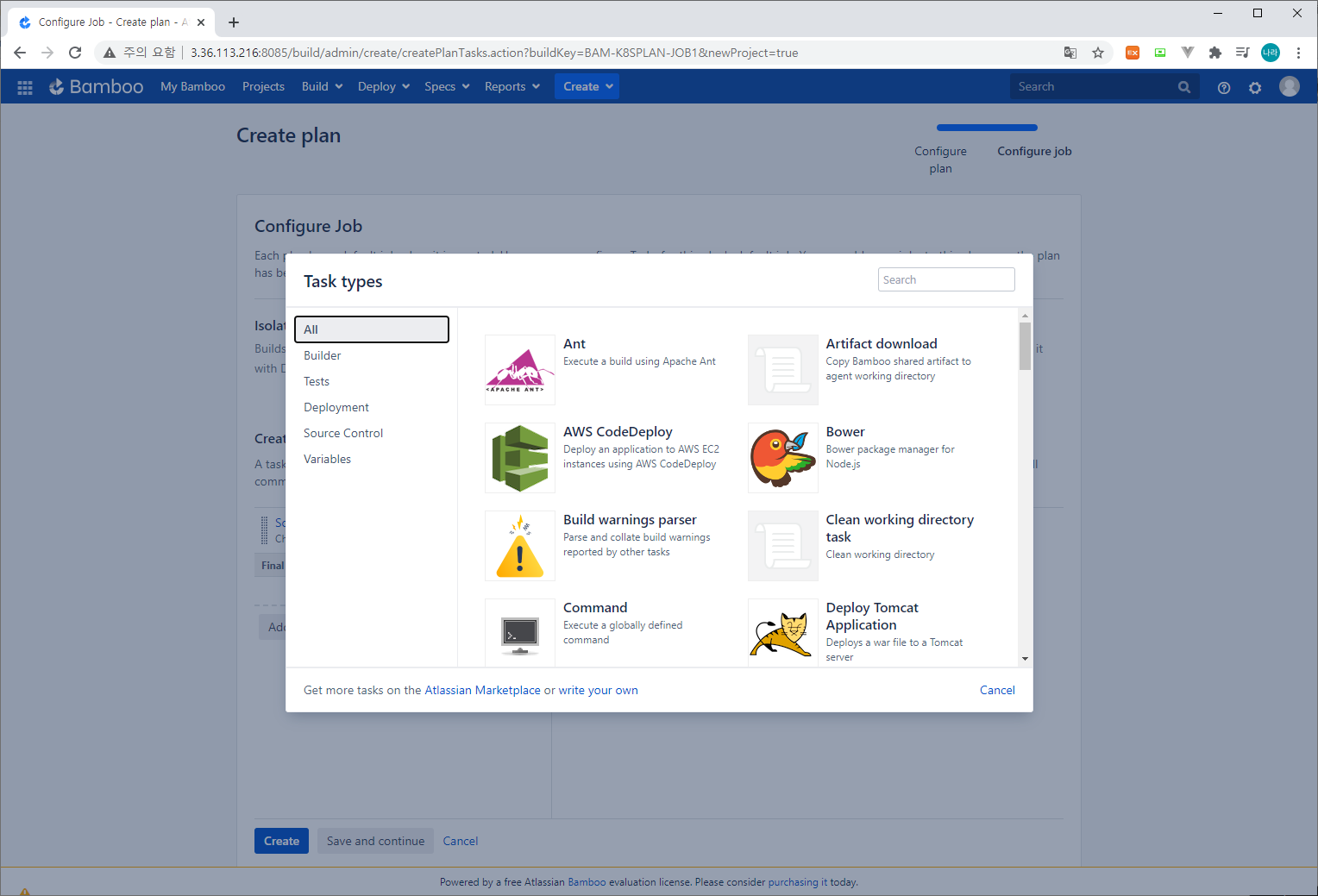Viewport: 1318px width, 896px height.
Task: Click the Cancel link beside Save and continue
Action: pyautogui.click(x=460, y=841)
